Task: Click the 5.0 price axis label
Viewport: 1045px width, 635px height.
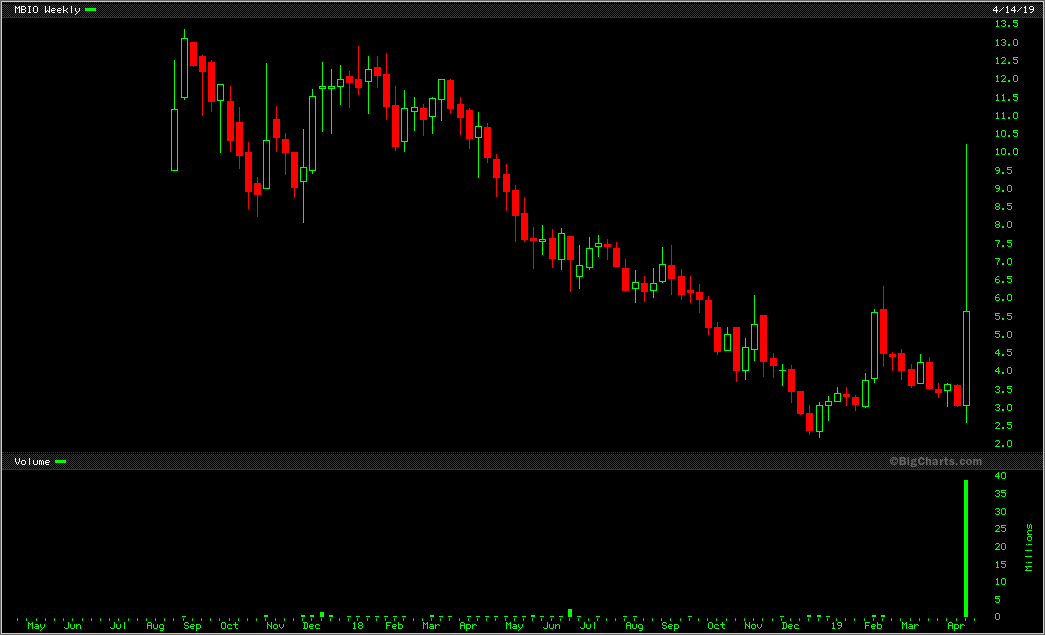Action: pyautogui.click(x=1004, y=334)
